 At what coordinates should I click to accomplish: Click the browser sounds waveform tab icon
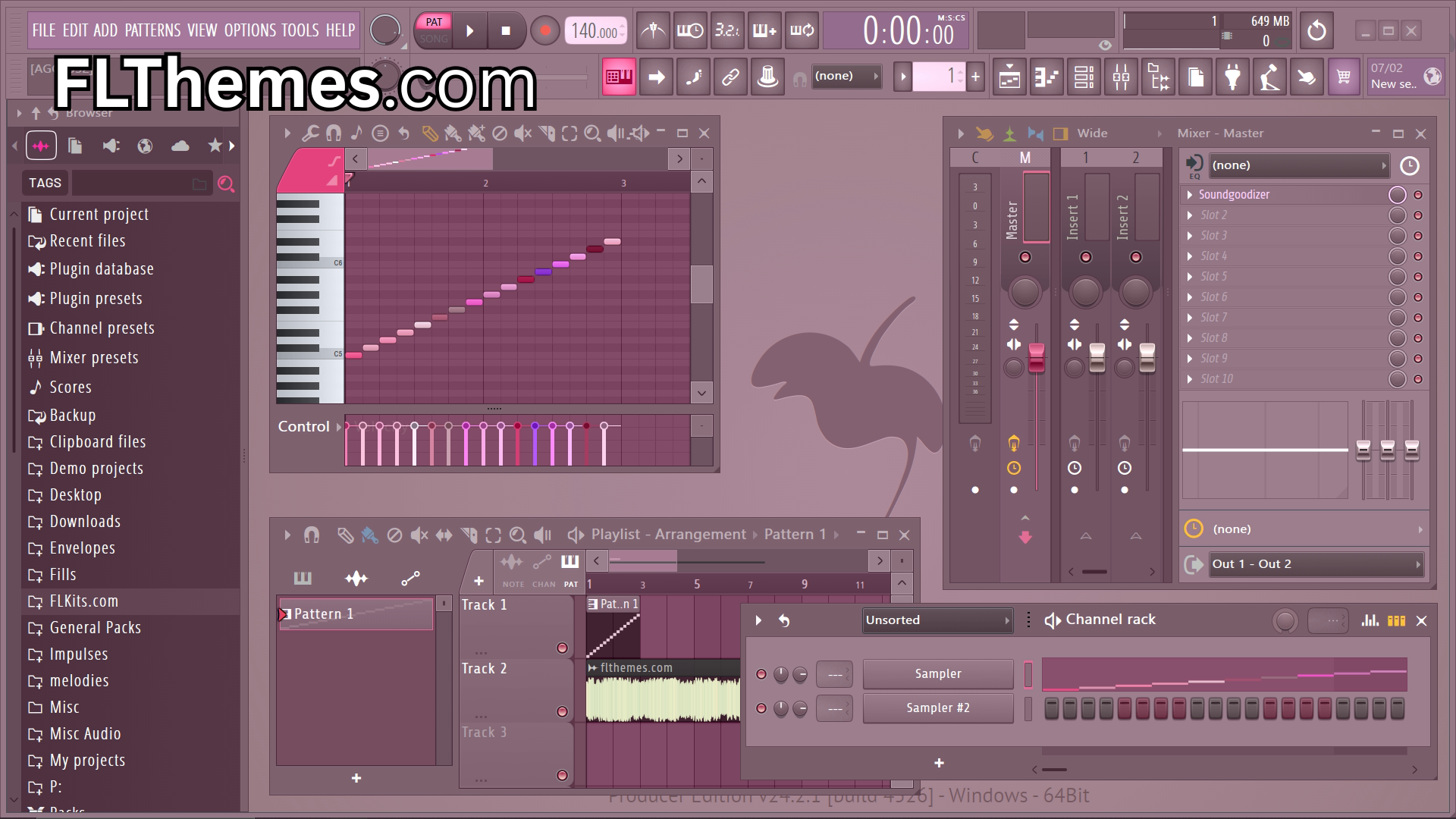pyautogui.click(x=41, y=146)
